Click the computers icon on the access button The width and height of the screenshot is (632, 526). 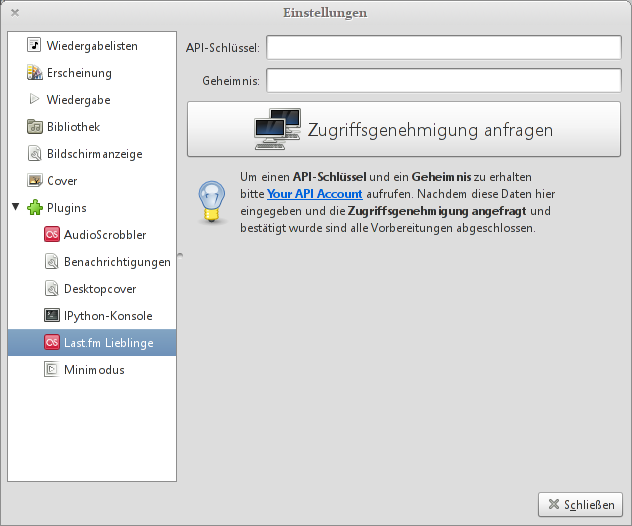(278, 129)
